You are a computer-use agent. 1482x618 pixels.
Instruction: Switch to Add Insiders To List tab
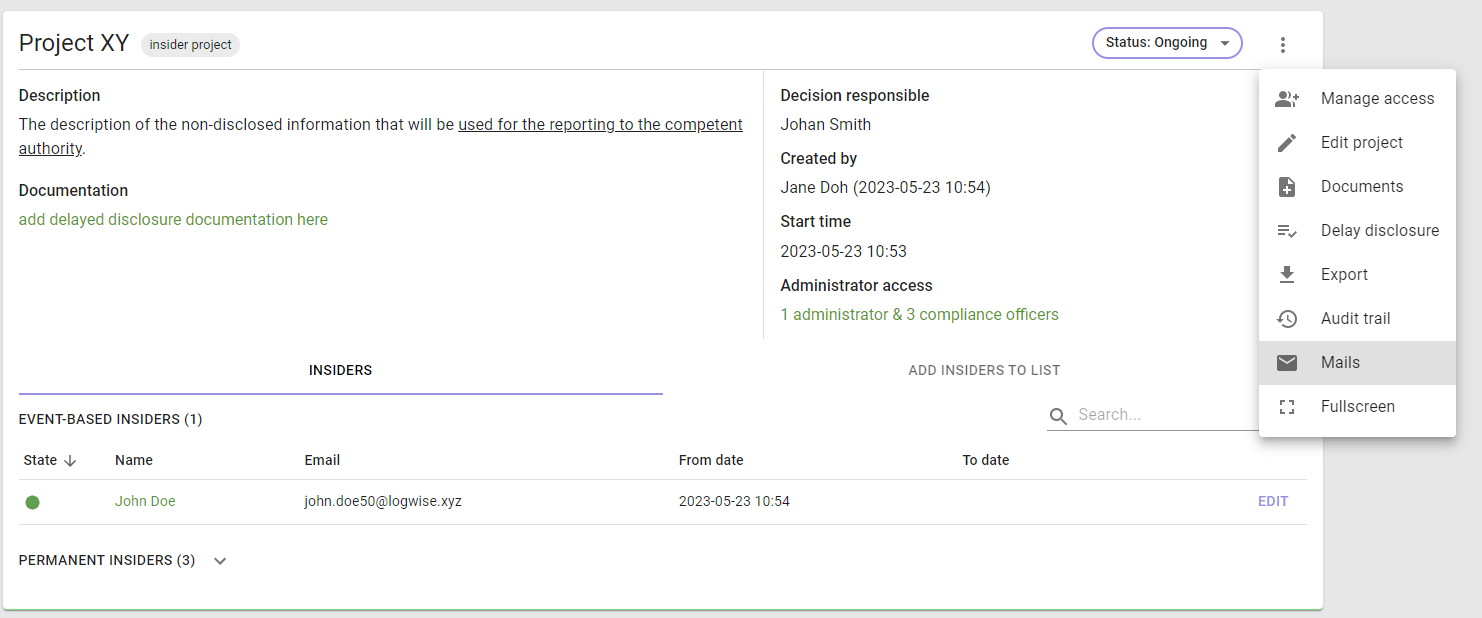click(984, 370)
